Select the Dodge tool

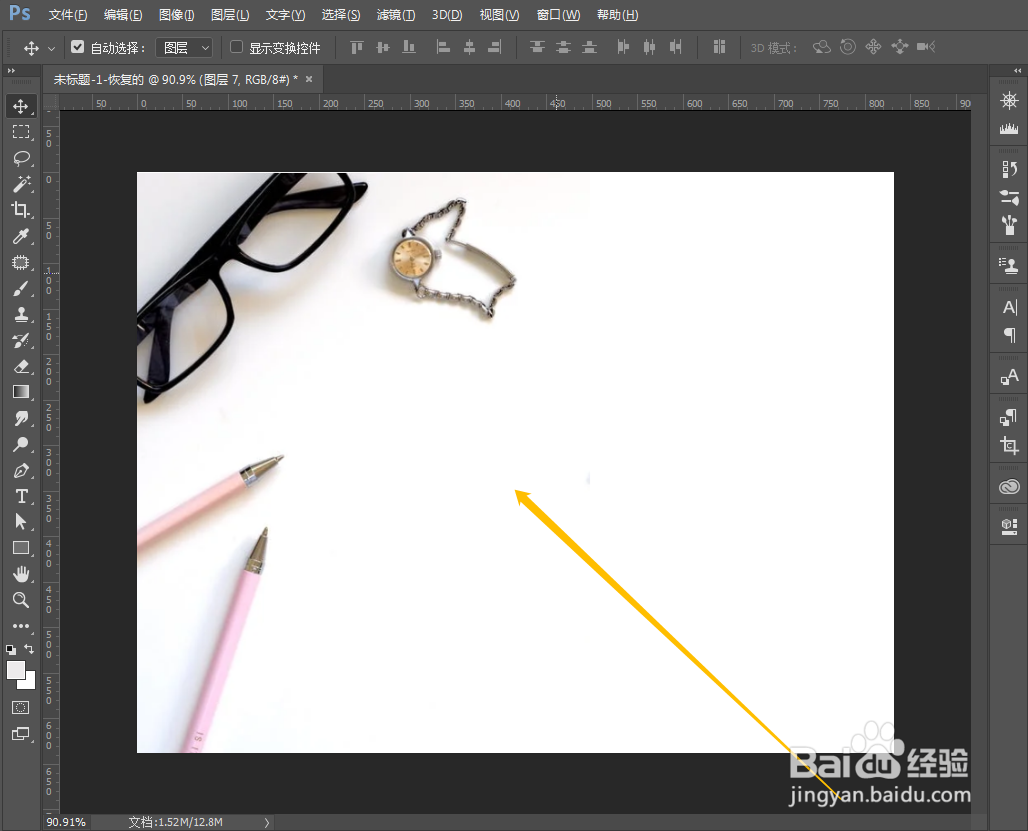pos(21,444)
